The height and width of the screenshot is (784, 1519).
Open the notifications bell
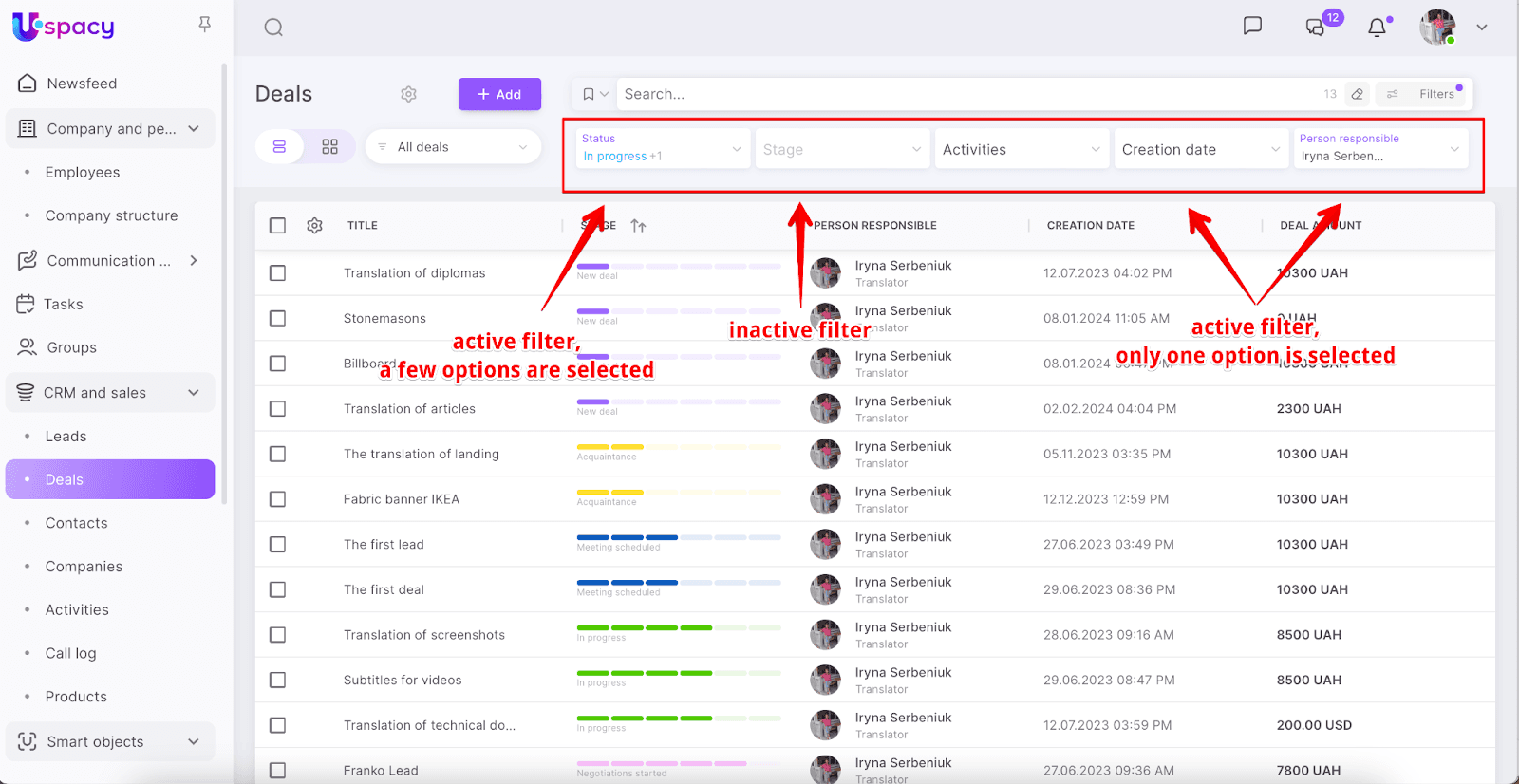tap(1377, 28)
